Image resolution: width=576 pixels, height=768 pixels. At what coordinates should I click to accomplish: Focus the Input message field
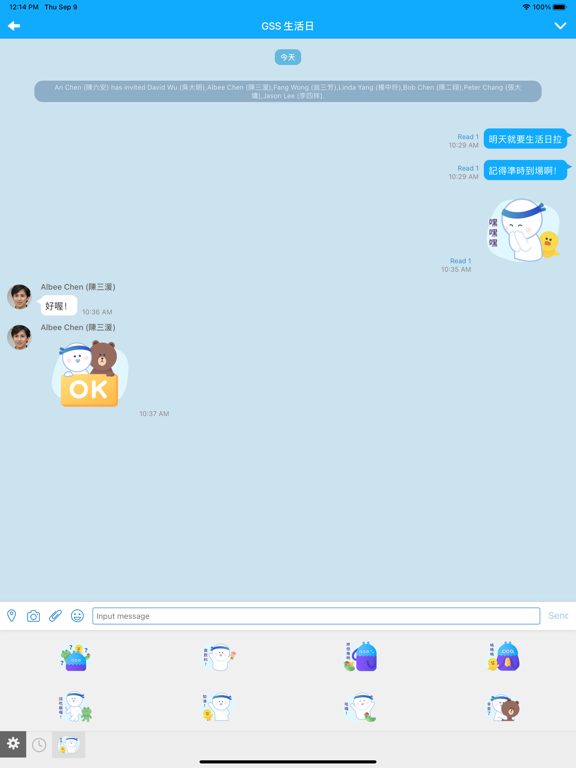pos(316,616)
